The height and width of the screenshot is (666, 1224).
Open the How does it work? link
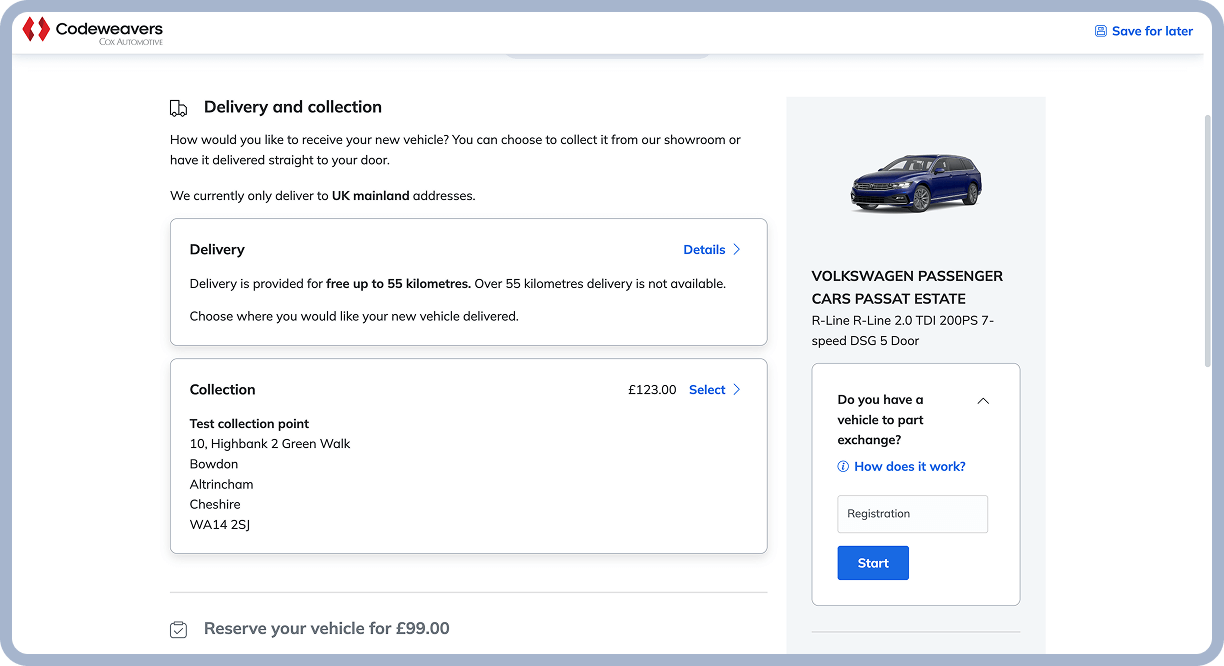(x=910, y=467)
